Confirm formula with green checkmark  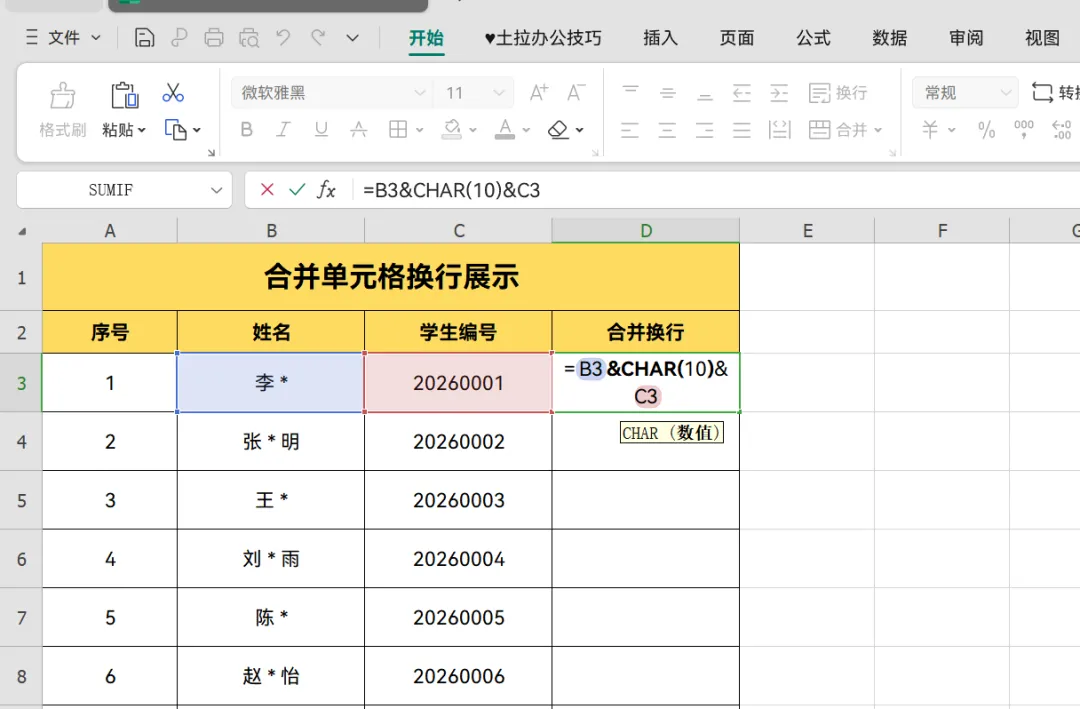tap(297, 189)
